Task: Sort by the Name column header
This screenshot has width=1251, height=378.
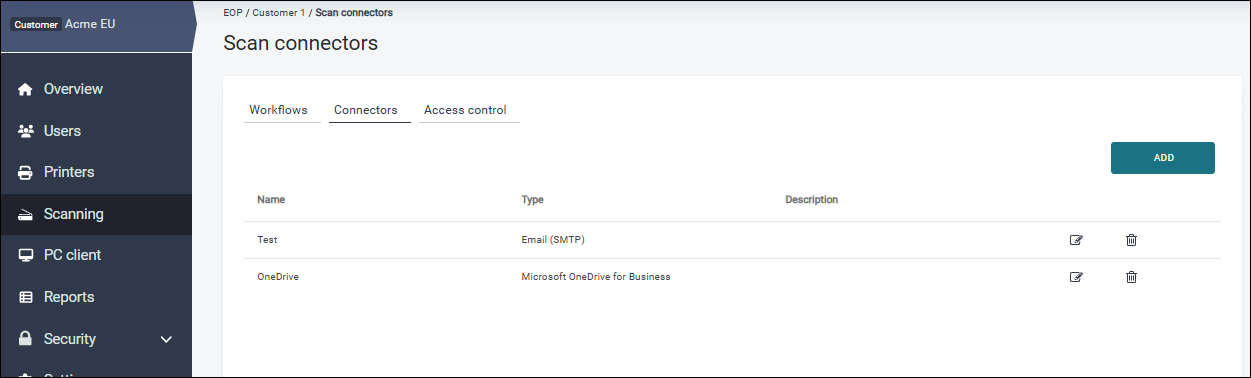Action: 271,200
